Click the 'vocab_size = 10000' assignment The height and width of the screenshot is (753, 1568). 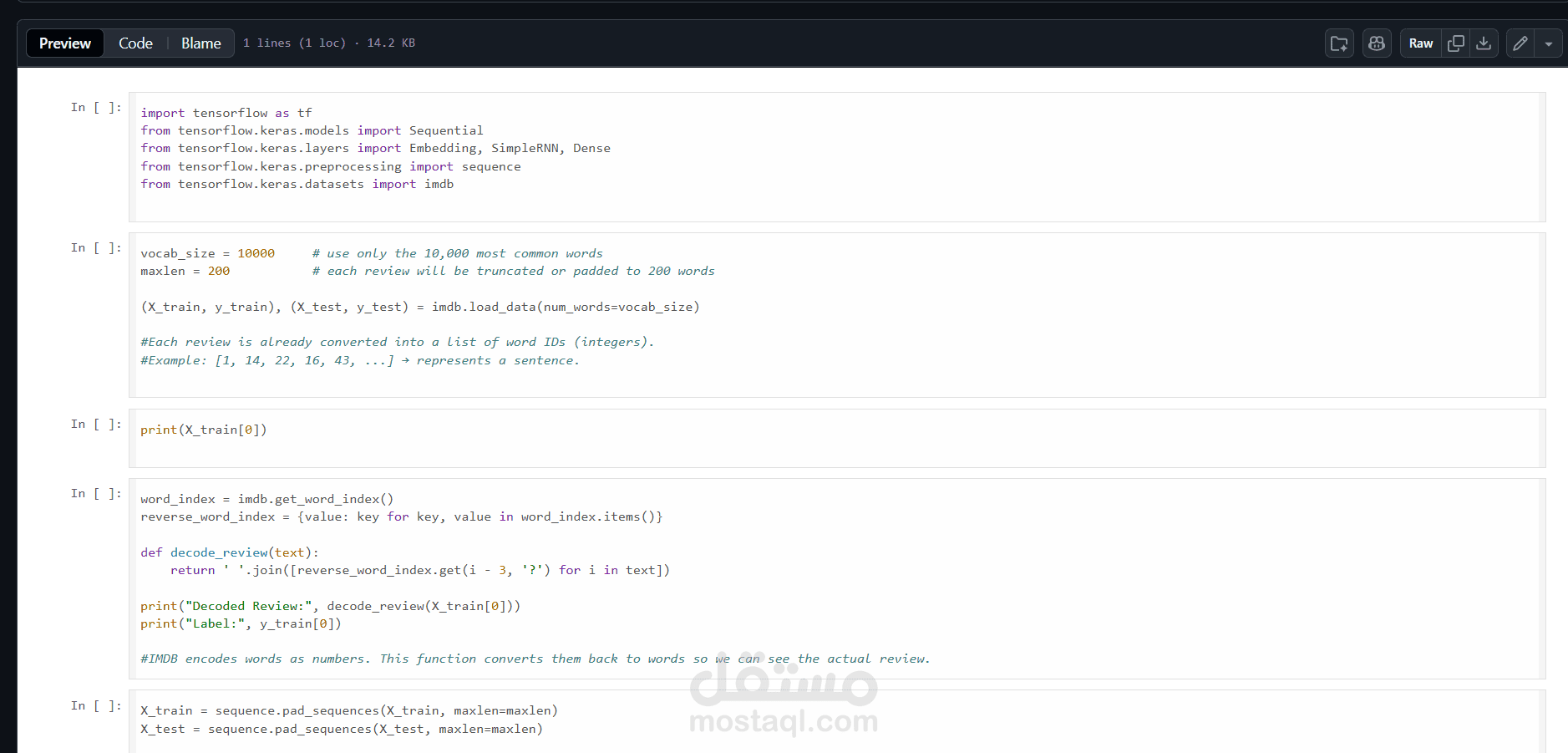(x=207, y=253)
